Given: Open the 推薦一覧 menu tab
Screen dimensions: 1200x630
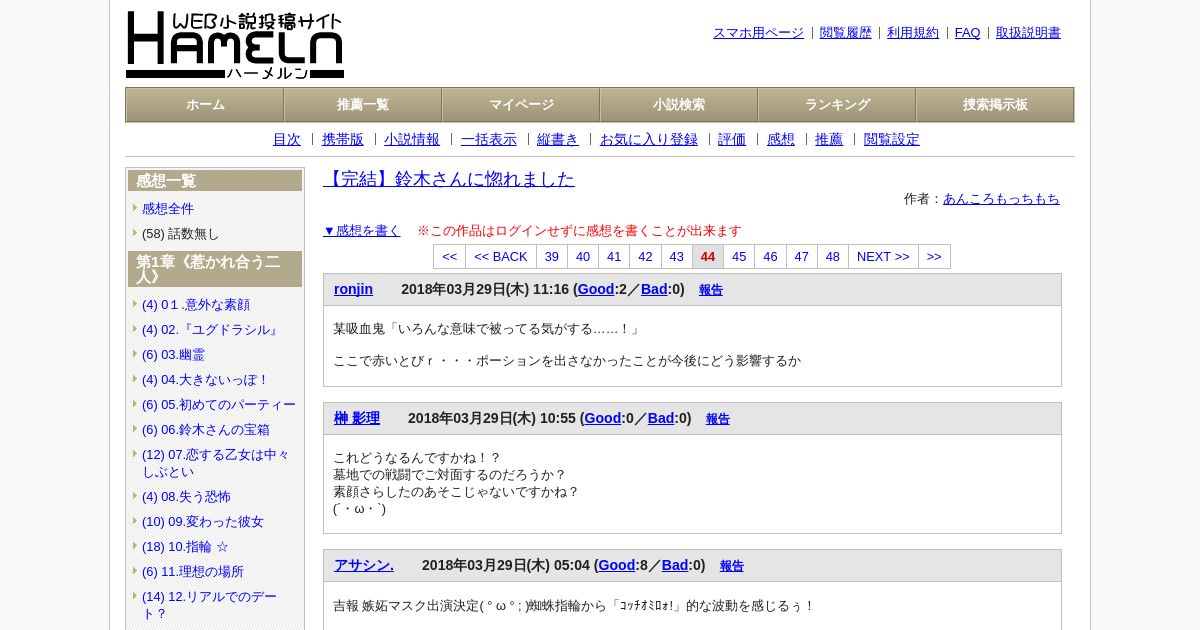Looking at the screenshot, I should tap(363, 105).
